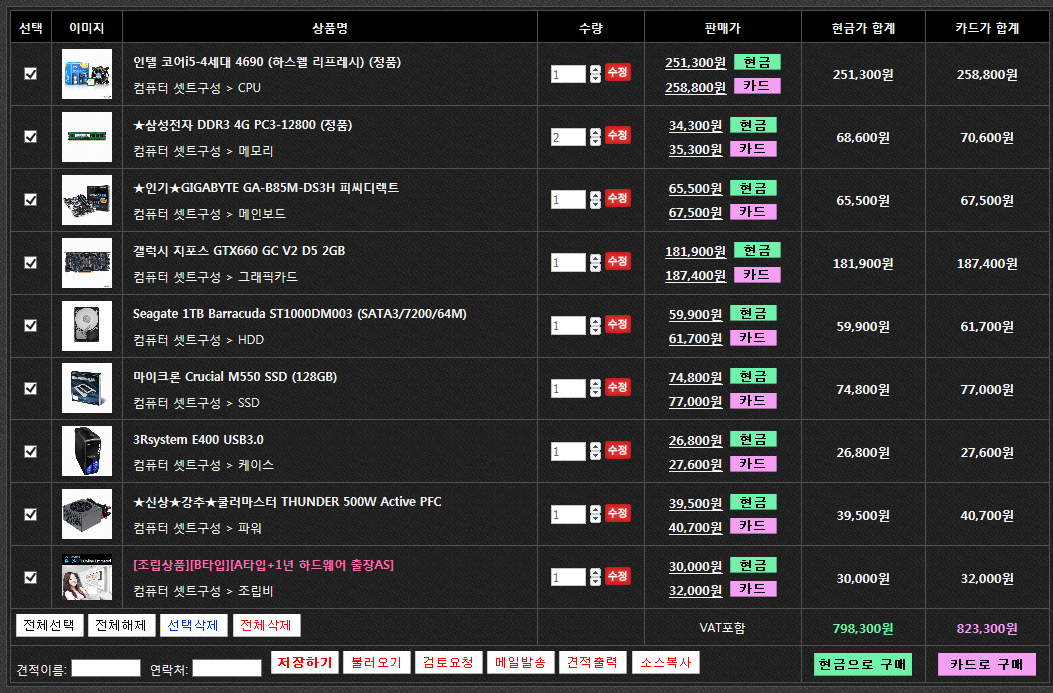Save the estimate with 저장하기
Viewport: 1053px width, 693px height.
coord(305,662)
